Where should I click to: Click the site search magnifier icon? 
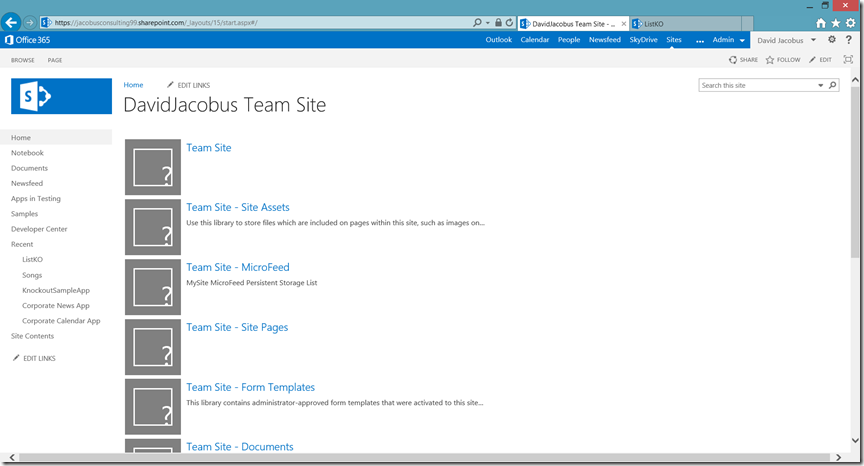(833, 85)
